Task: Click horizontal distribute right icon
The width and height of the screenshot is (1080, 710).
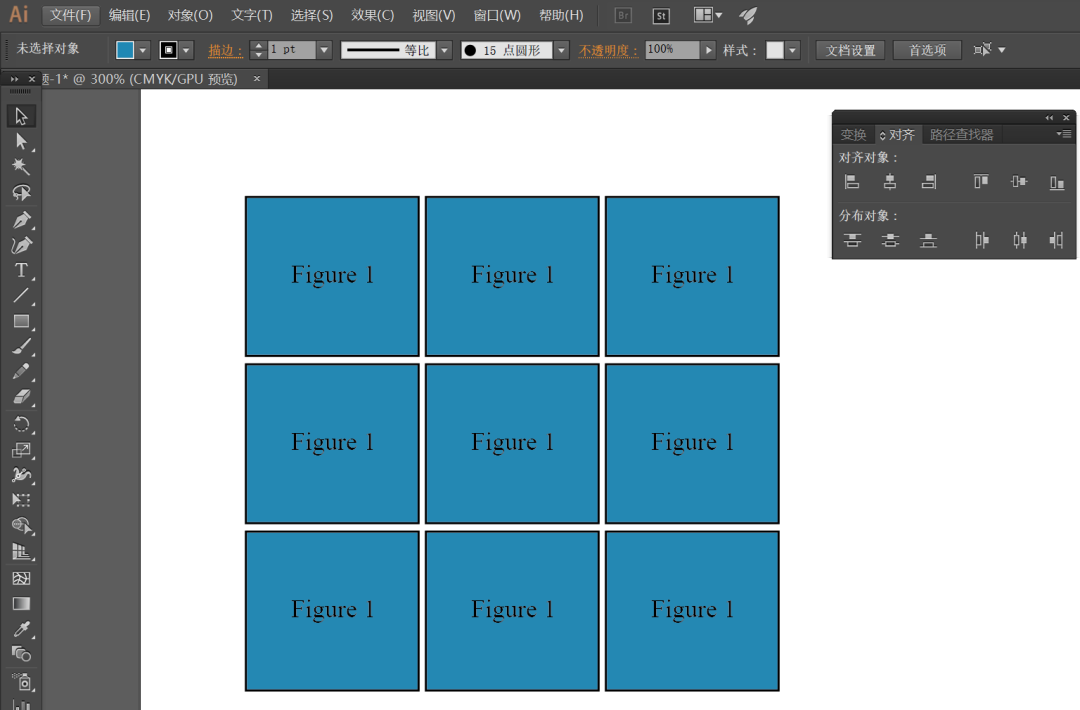Action: pyautogui.click(x=1057, y=240)
